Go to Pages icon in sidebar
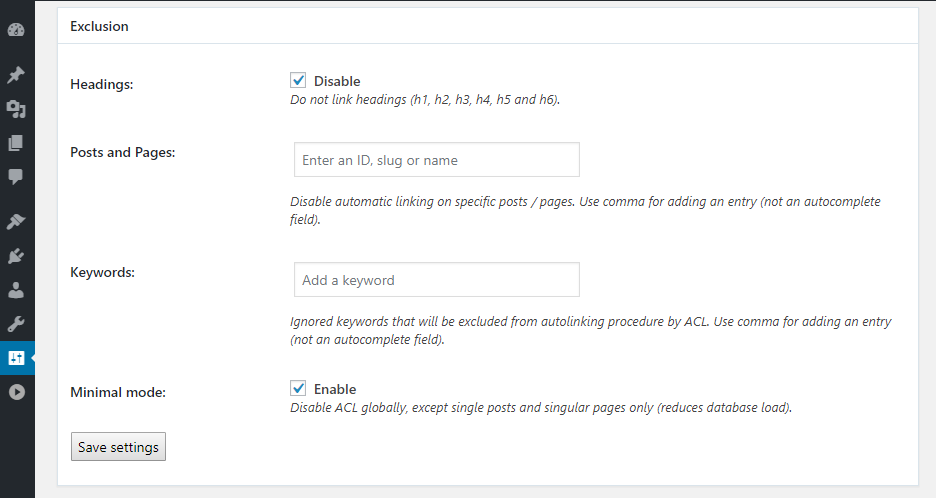 [x=16, y=143]
